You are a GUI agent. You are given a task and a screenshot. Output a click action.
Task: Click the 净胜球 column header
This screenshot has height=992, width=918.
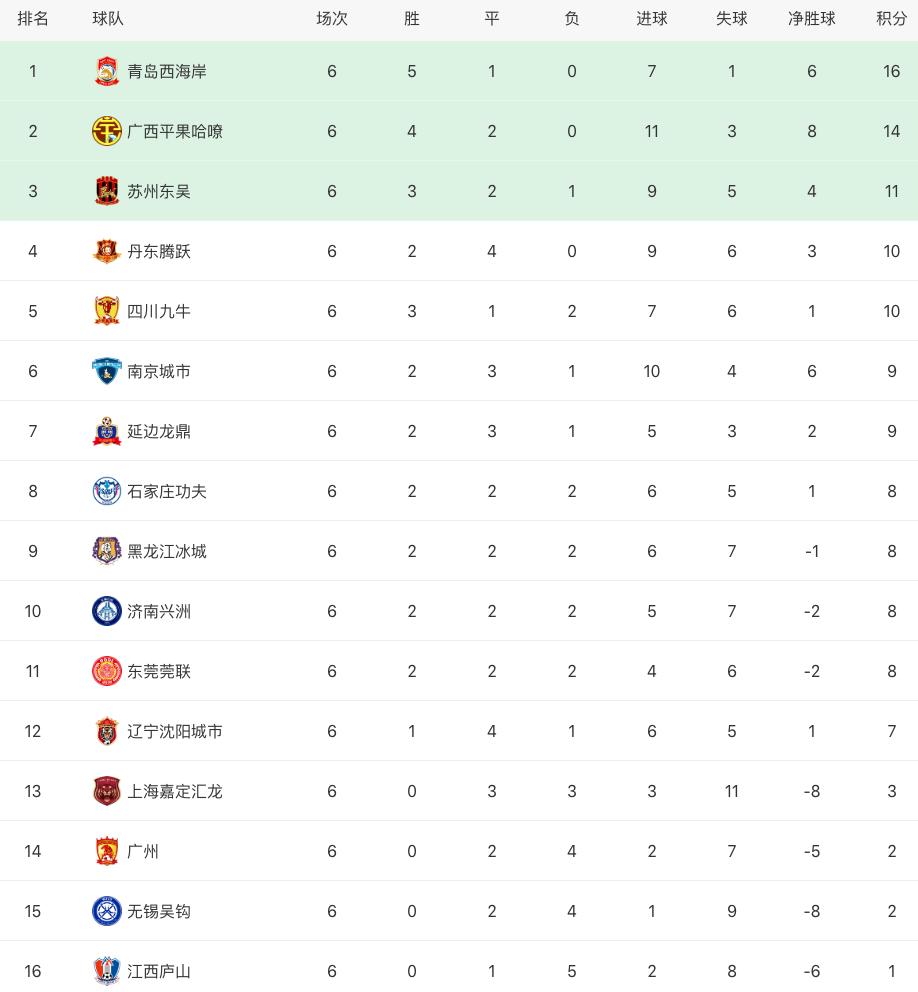tap(811, 19)
